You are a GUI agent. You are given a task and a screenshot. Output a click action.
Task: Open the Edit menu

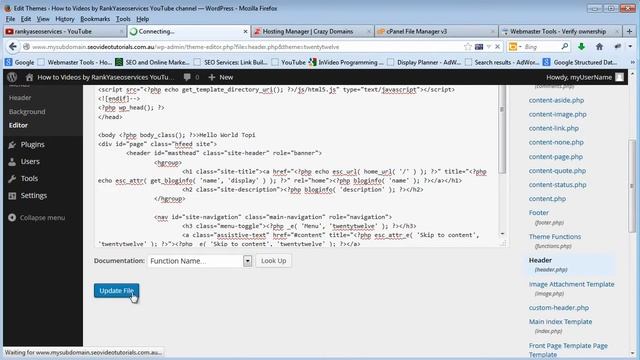tap(26, 19)
